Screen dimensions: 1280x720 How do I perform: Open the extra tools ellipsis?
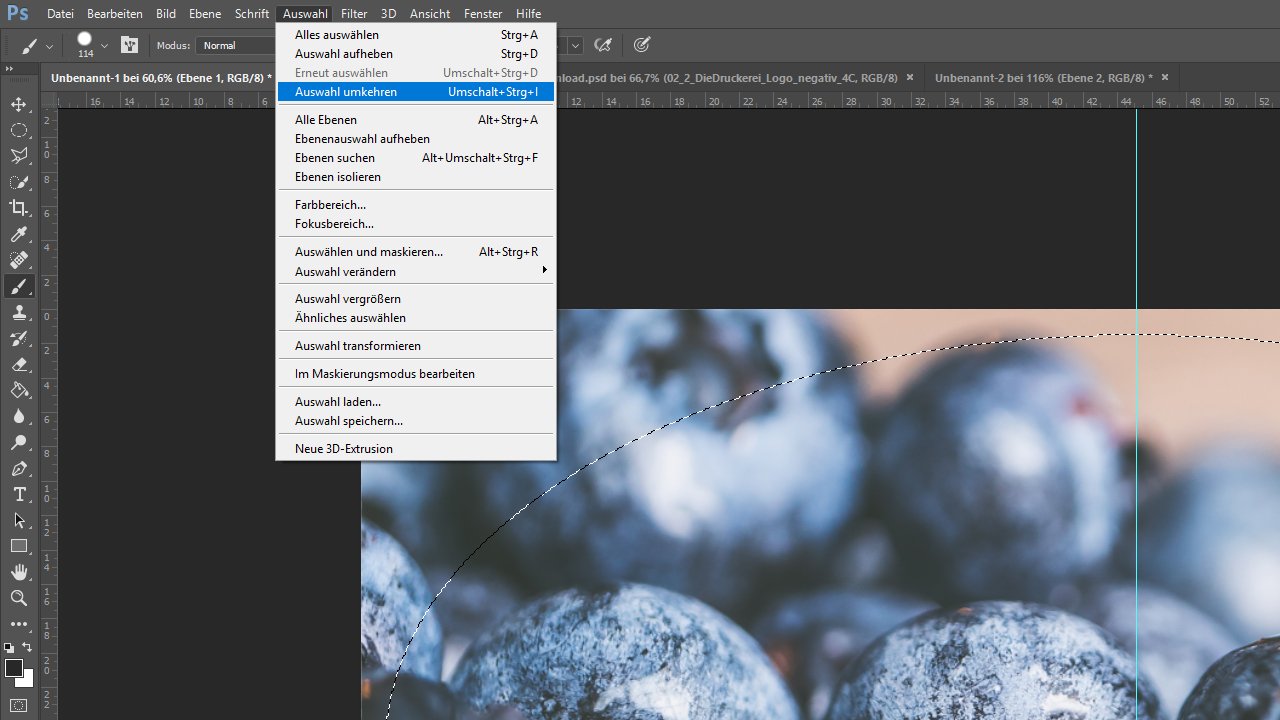coord(18,624)
